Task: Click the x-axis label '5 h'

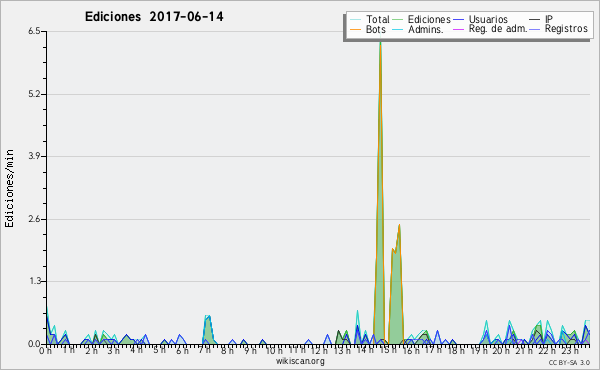Action: point(159,350)
